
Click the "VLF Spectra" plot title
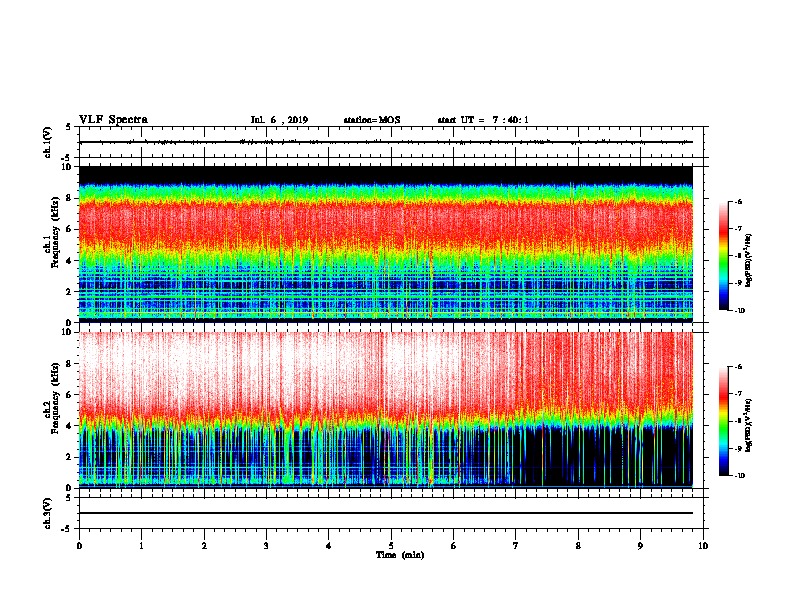113,120
